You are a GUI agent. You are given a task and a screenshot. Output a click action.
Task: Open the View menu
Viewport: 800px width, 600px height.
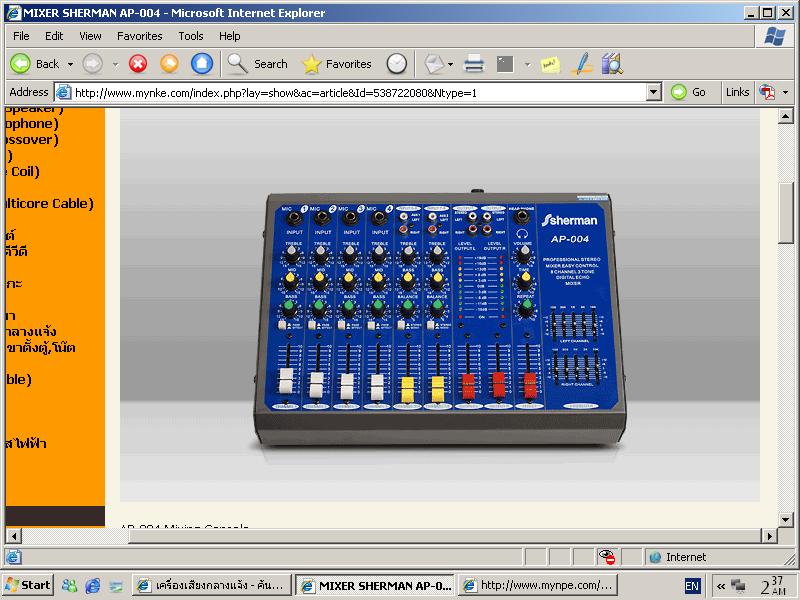click(90, 36)
